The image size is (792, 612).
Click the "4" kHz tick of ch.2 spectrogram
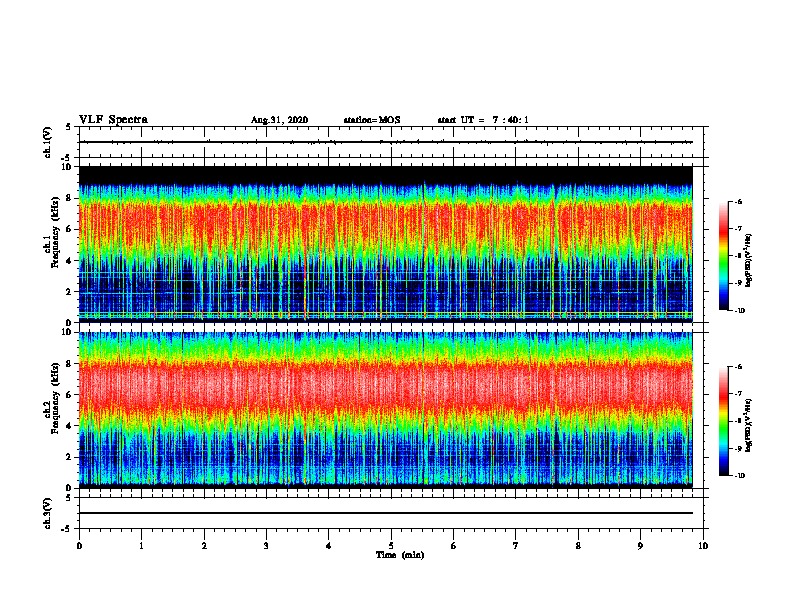[69, 426]
